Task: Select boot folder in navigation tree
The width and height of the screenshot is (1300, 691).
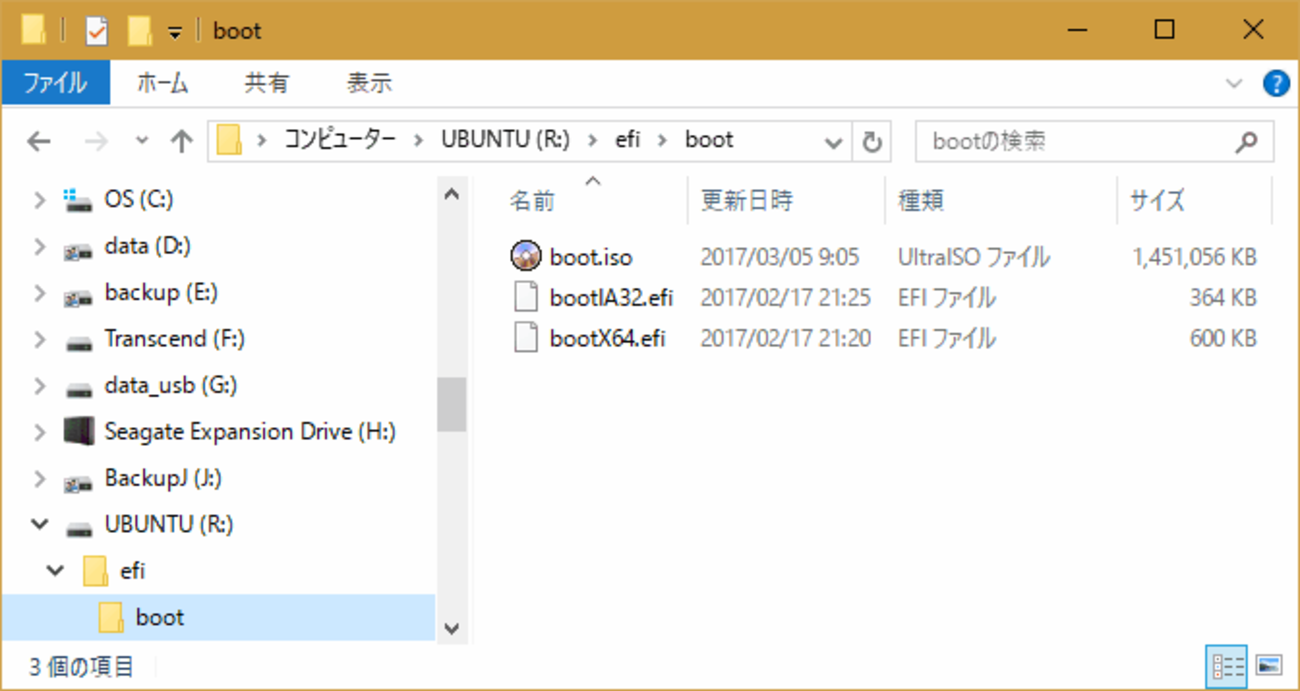Action: tap(160, 618)
